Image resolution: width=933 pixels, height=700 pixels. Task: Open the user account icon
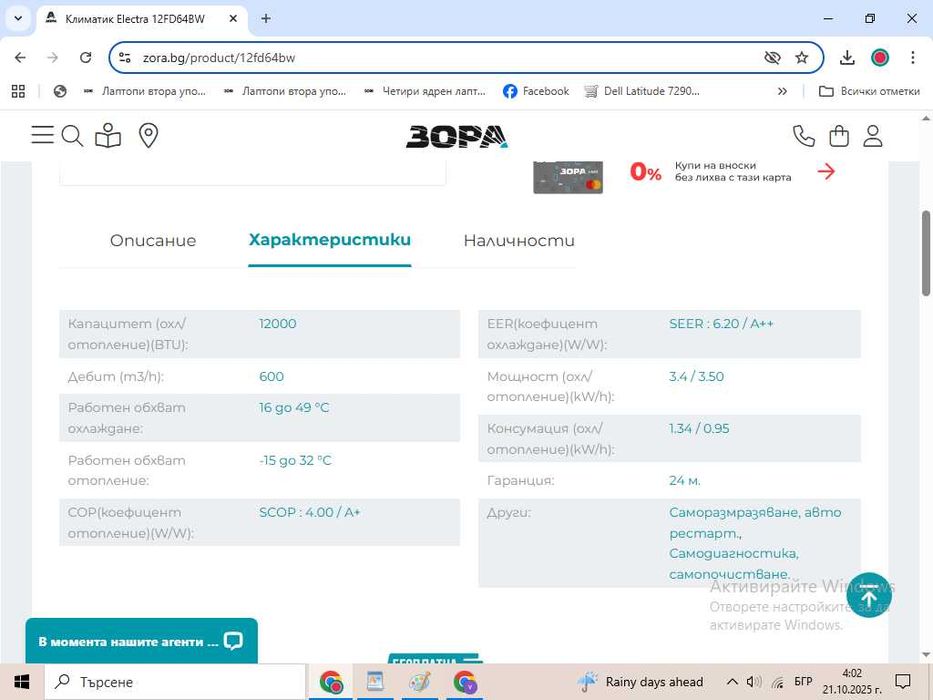pos(873,136)
